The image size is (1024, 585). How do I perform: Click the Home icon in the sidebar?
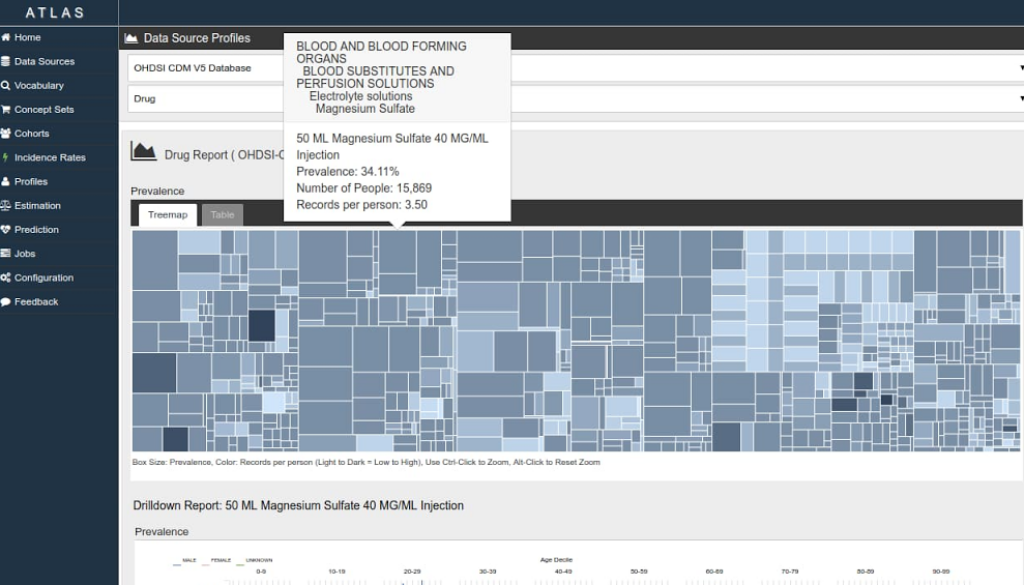(6, 38)
